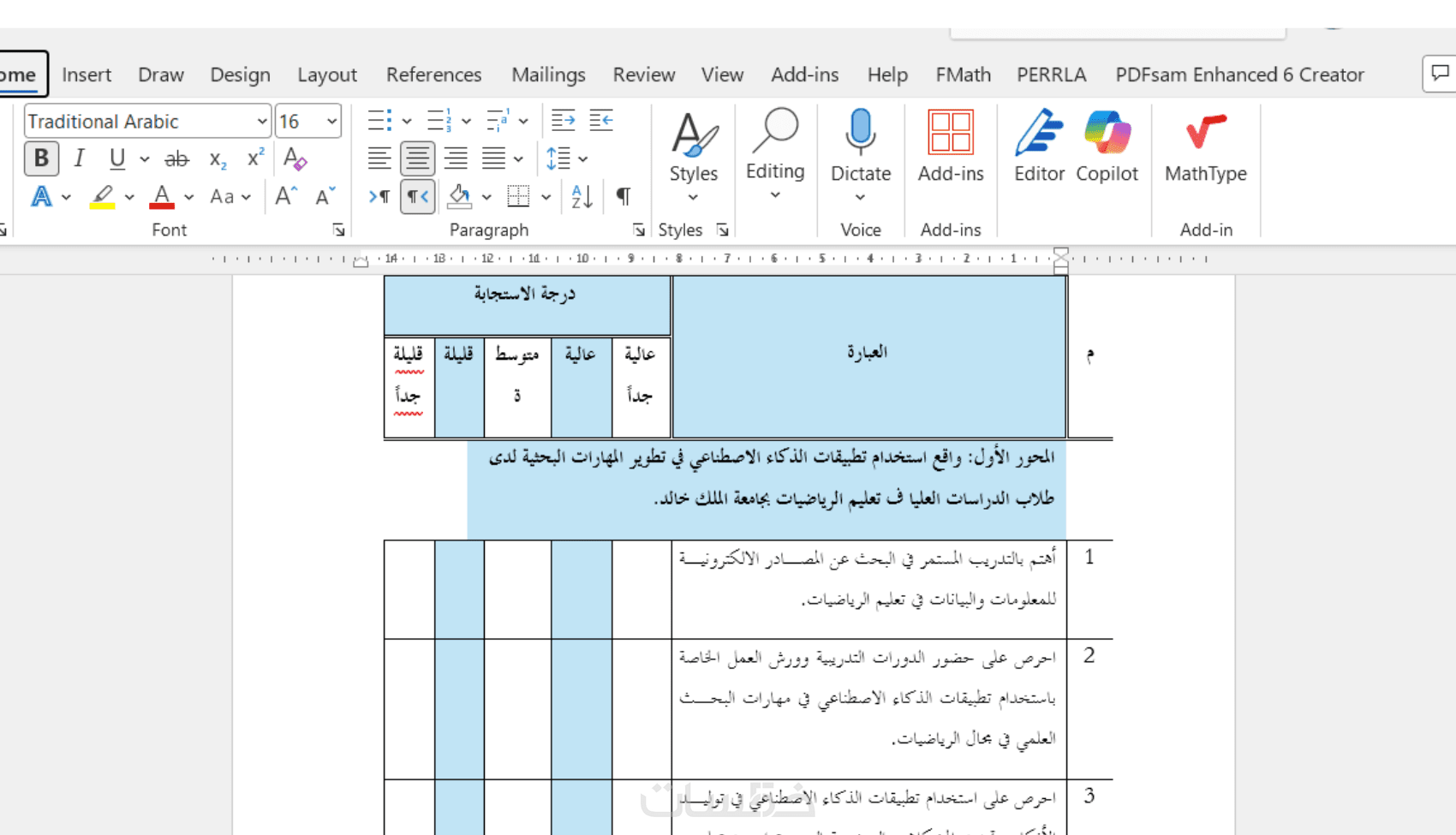Open MathType add-in
The image size is (1456, 835).
pos(1206,146)
